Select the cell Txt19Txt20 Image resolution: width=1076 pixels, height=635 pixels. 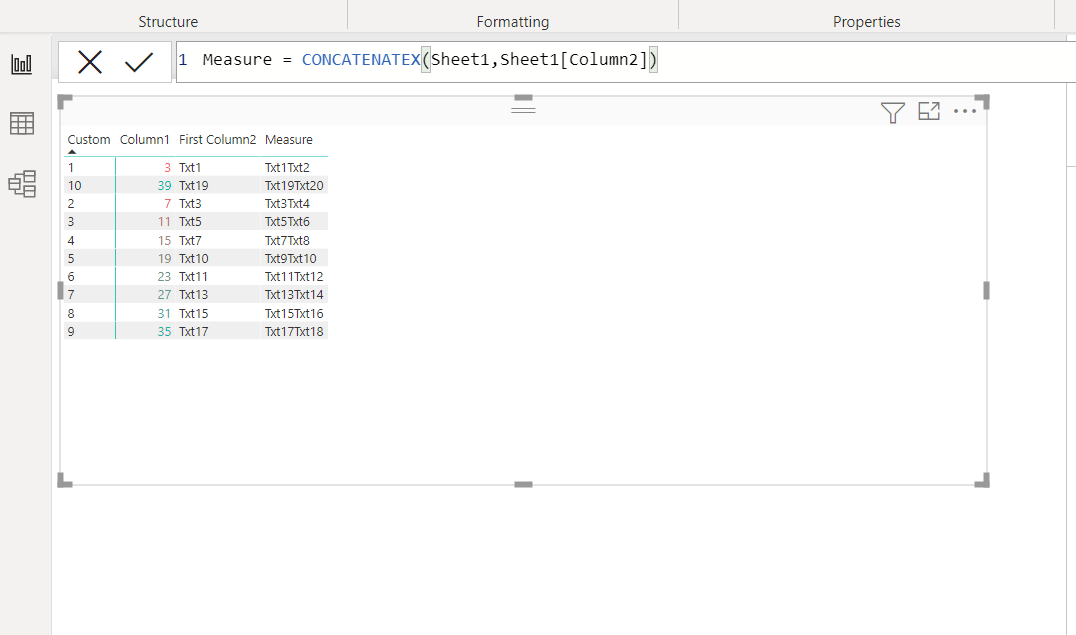coord(294,185)
